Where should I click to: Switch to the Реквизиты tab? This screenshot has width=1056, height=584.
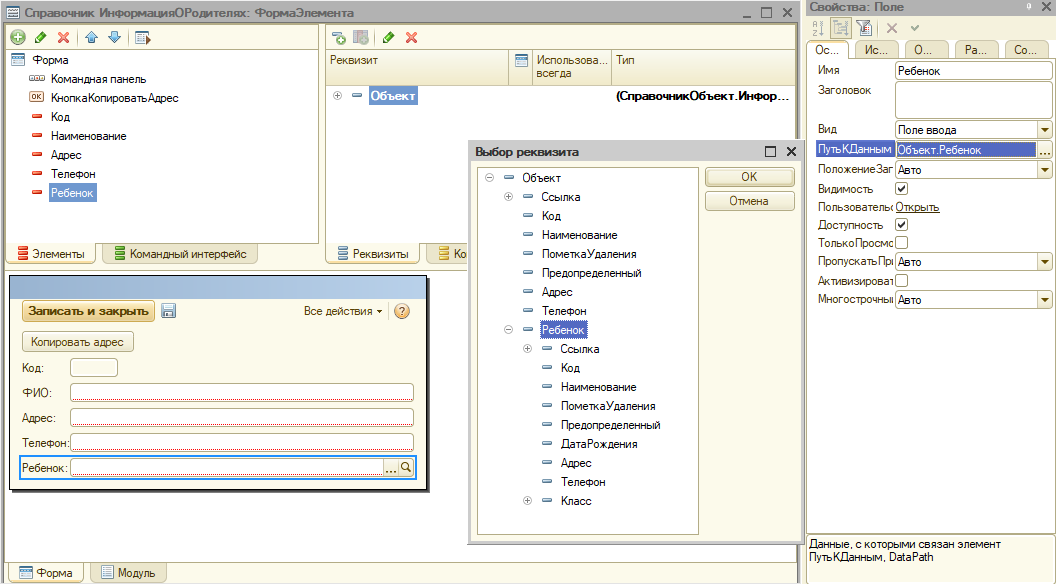[373, 254]
